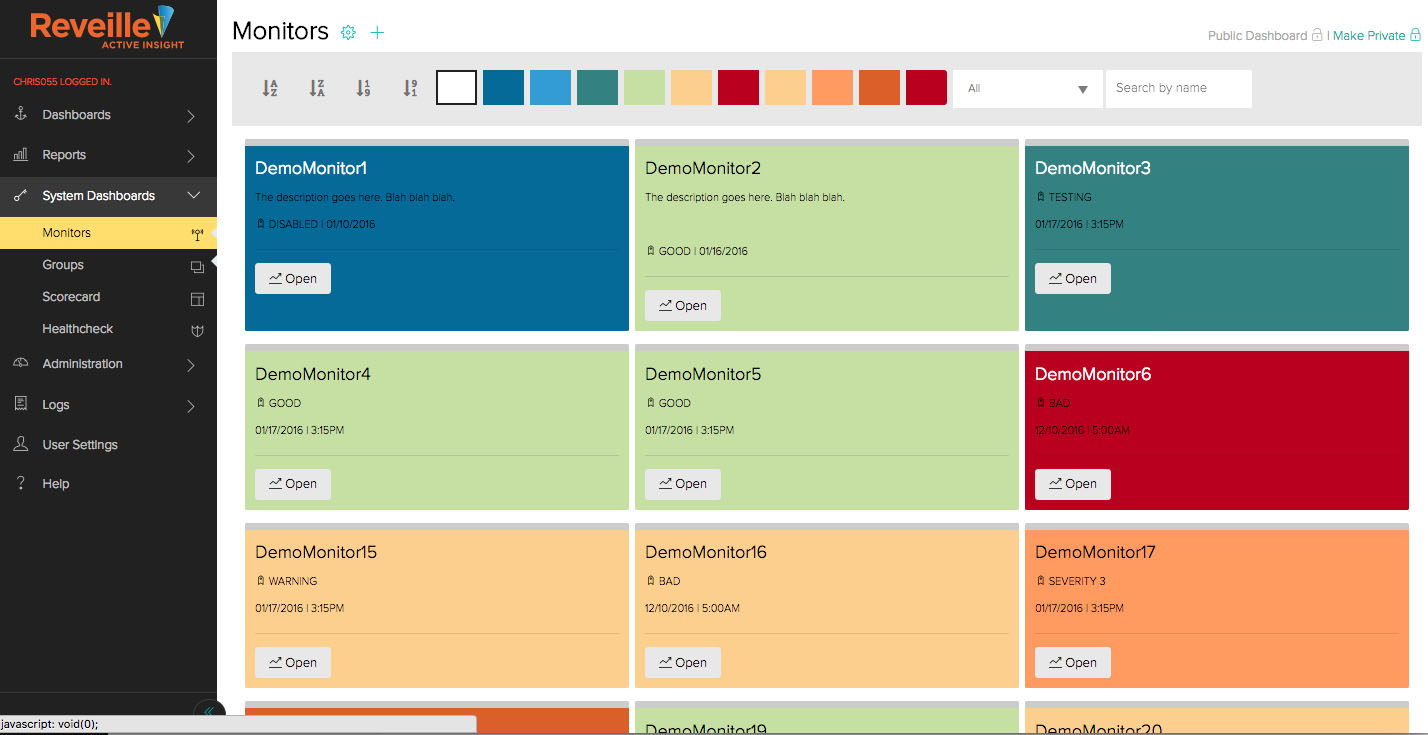The width and height of the screenshot is (1428, 735).
Task: Expand the Logs menu chevron
Action: (x=191, y=406)
